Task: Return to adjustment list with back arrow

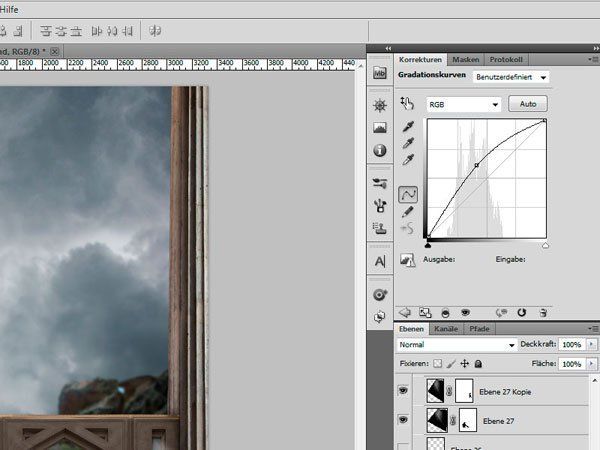Action: (x=404, y=313)
